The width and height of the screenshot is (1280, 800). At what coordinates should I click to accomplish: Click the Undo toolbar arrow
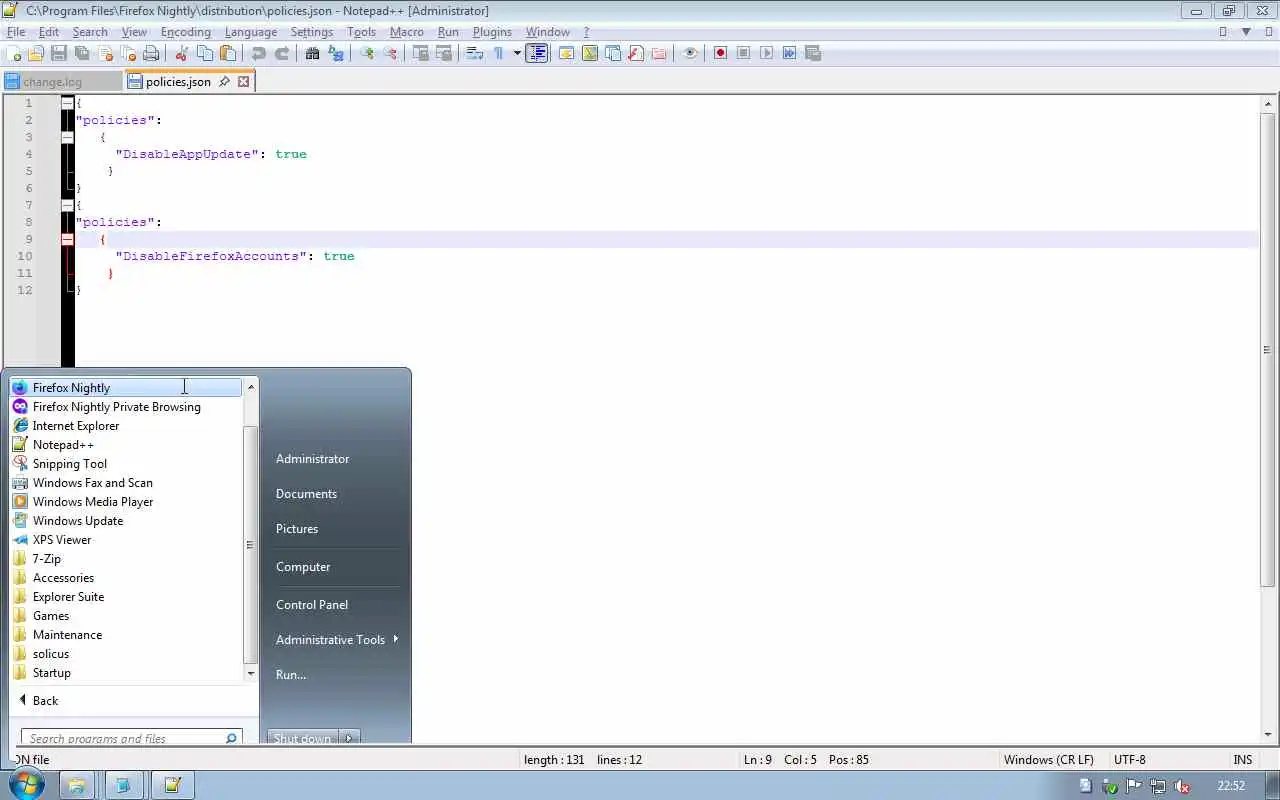click(257, 53)
